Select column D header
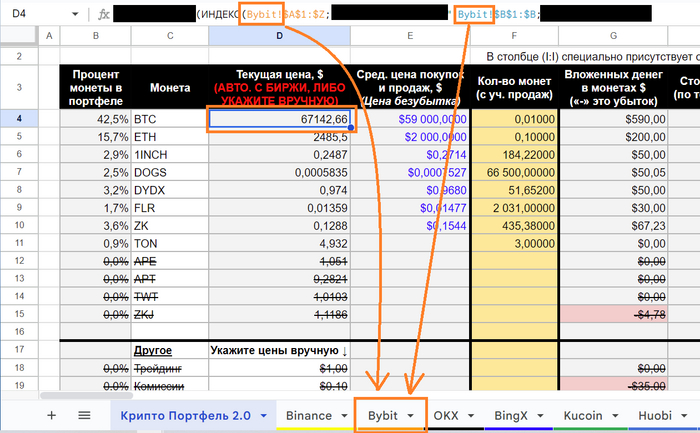Viewport: 700px width, 433px height. 279,36
